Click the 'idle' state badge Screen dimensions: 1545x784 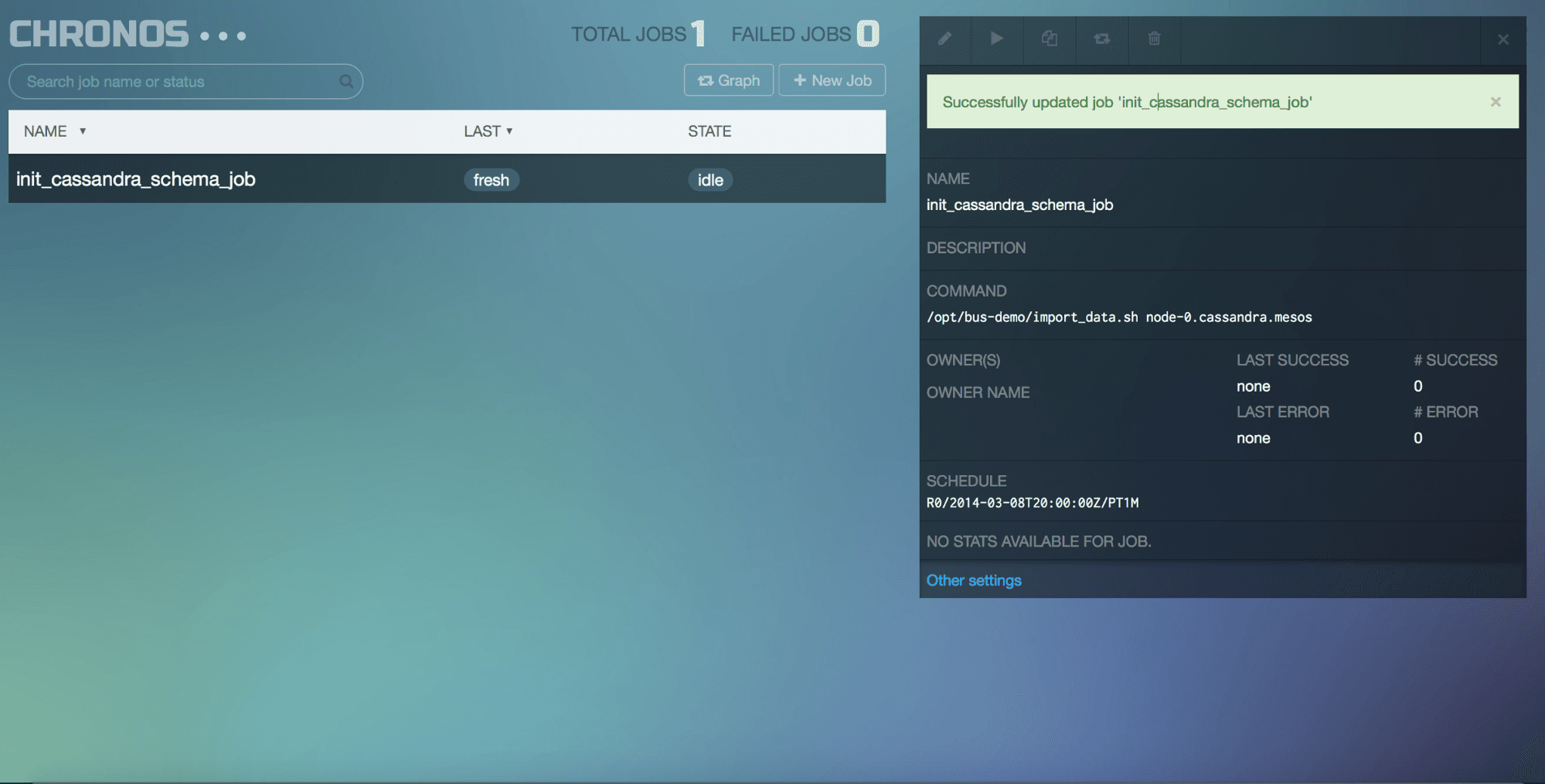tap(710, 180)
